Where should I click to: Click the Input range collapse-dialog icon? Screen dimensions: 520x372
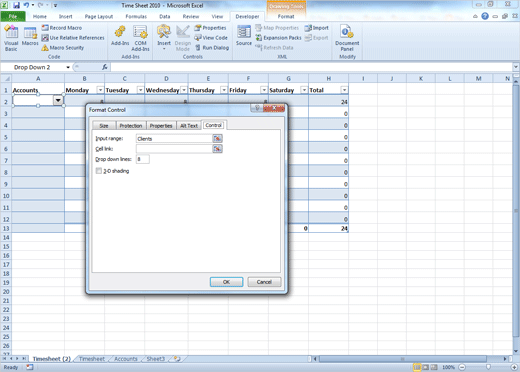click(217, 139)
